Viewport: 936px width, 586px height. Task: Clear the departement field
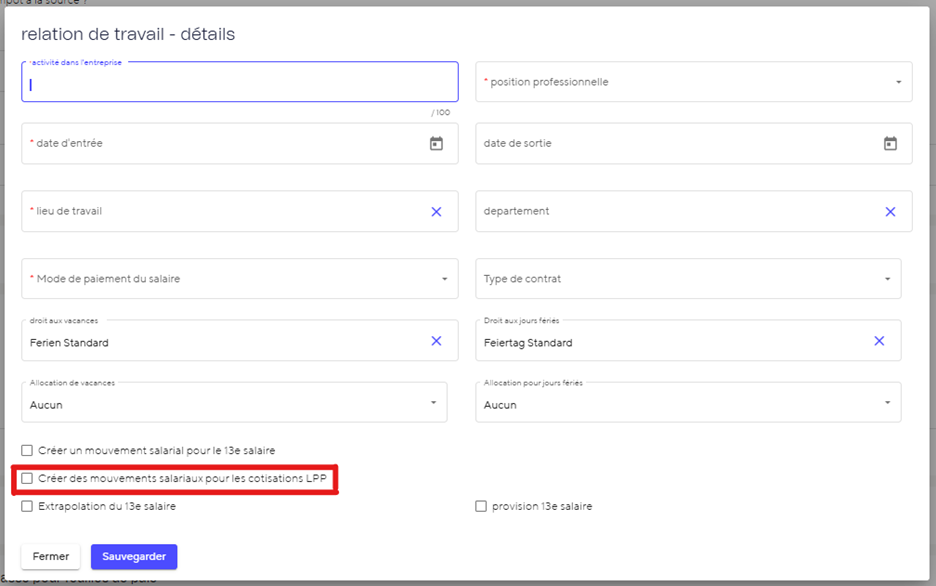(x=890, y=212)
